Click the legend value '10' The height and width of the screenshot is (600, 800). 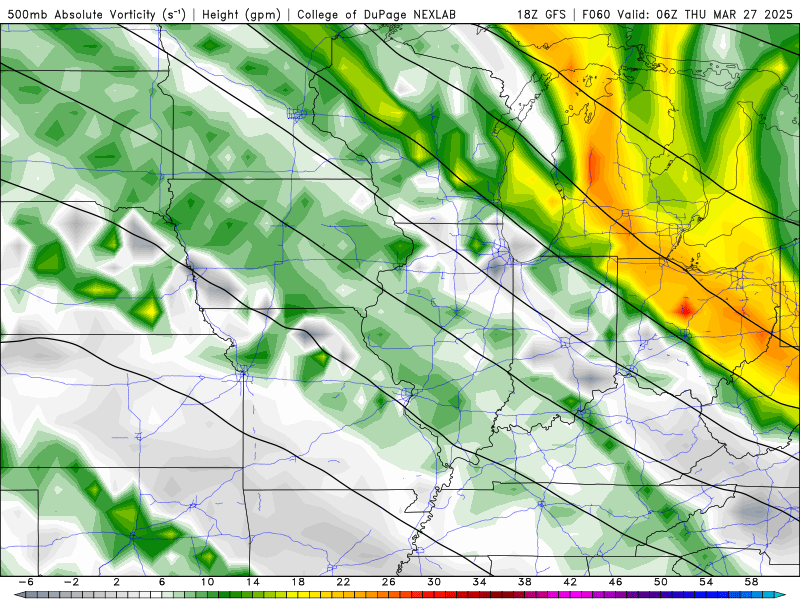[x=207, y=582]
